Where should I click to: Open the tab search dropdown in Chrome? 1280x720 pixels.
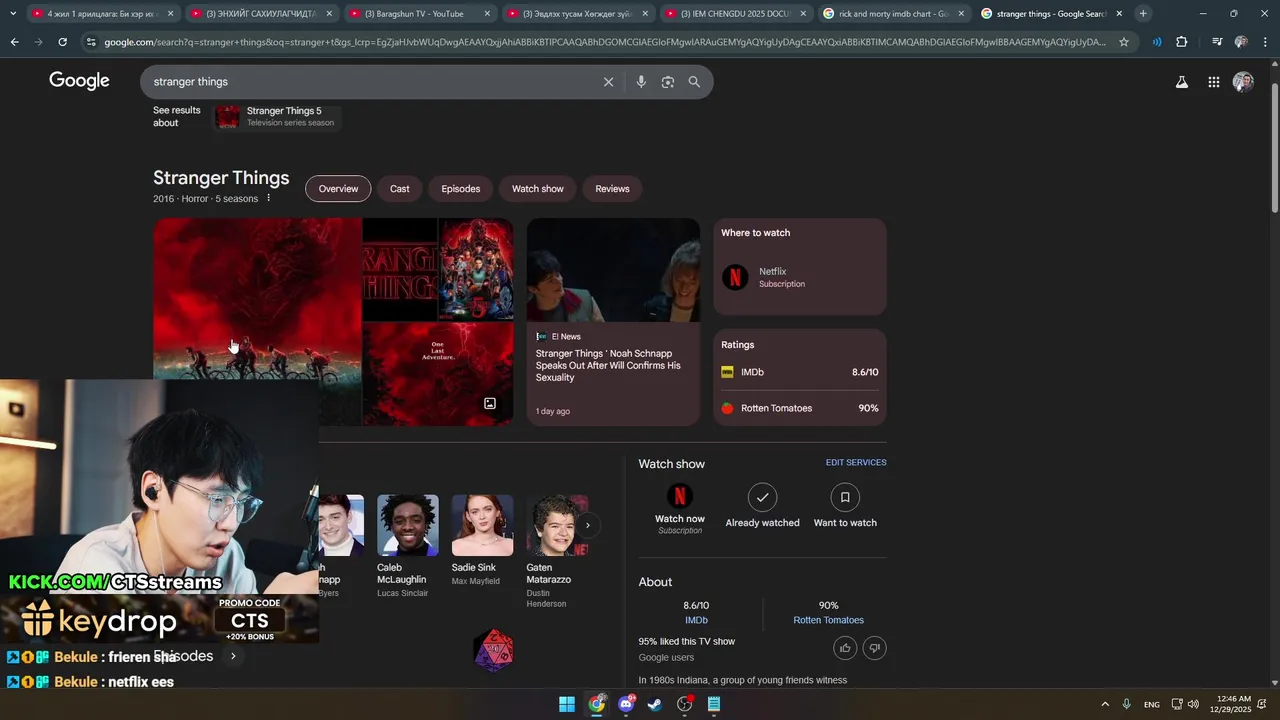click(13, 13)
